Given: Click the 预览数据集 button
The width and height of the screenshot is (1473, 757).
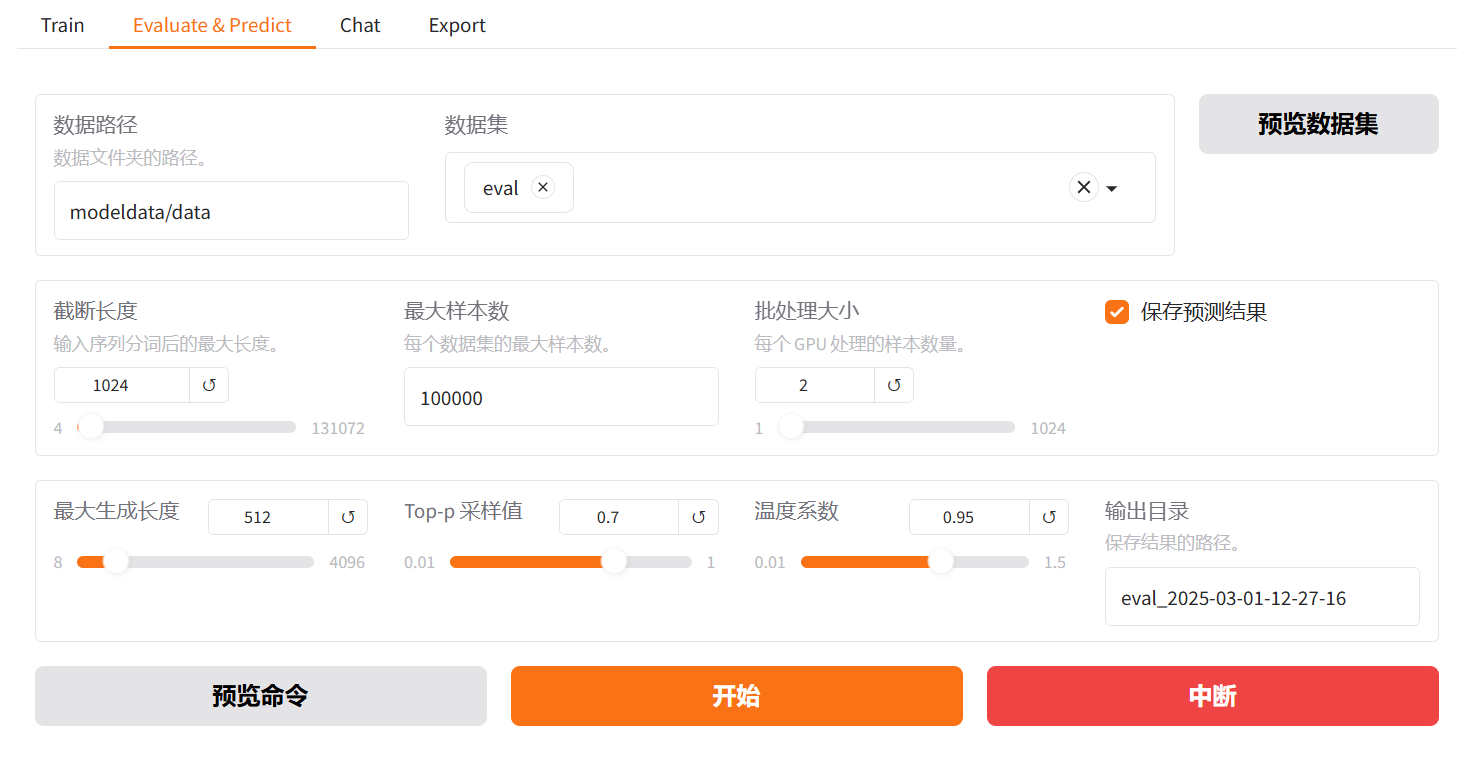Looking at the screenshot, I should click(x=1318, y=124).
